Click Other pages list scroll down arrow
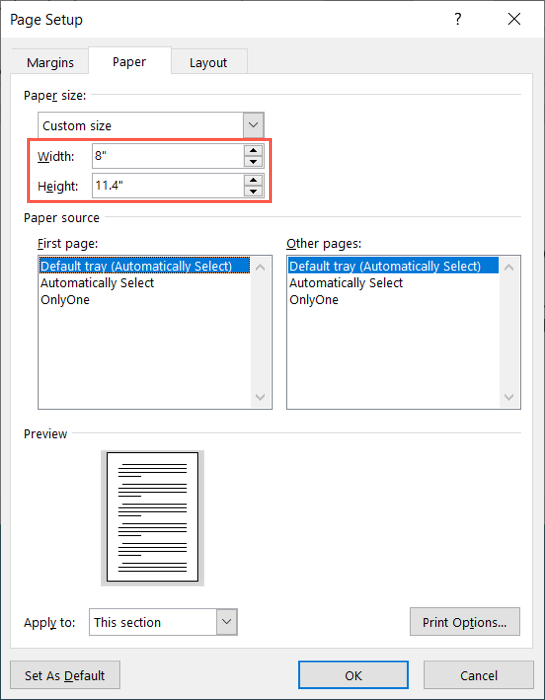The width and height of the screenshot is (545, 700). pos(509,397)
